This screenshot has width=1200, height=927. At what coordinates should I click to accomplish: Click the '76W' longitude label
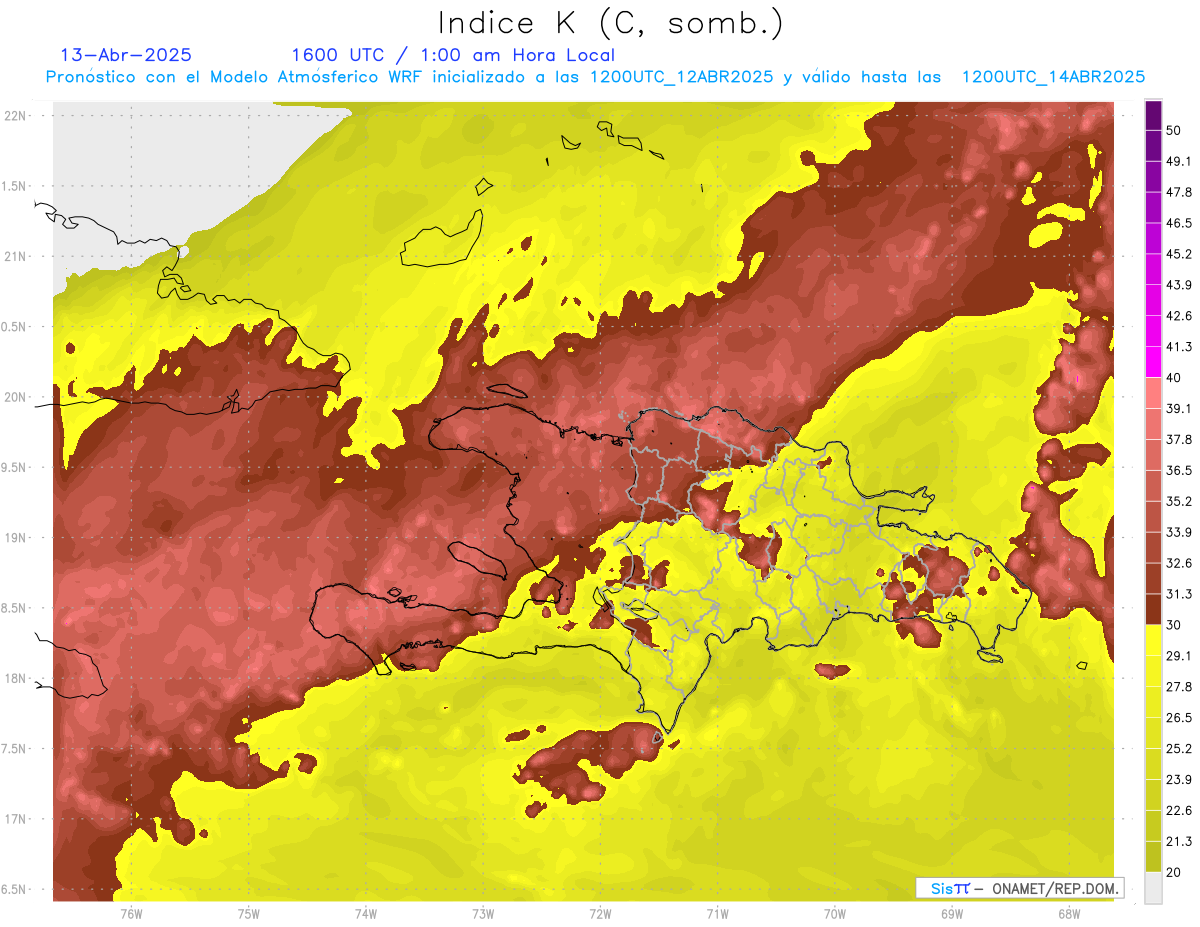click(x=131, y=914)
